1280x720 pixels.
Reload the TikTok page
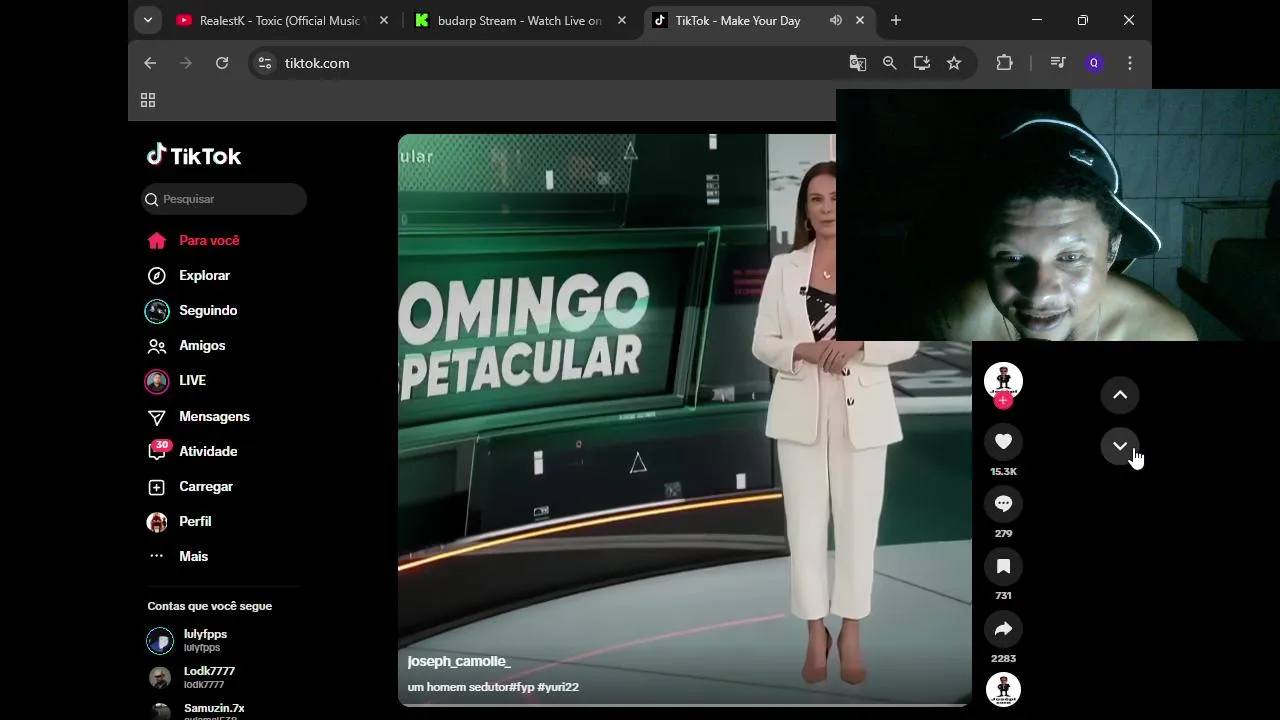point(222,63)
